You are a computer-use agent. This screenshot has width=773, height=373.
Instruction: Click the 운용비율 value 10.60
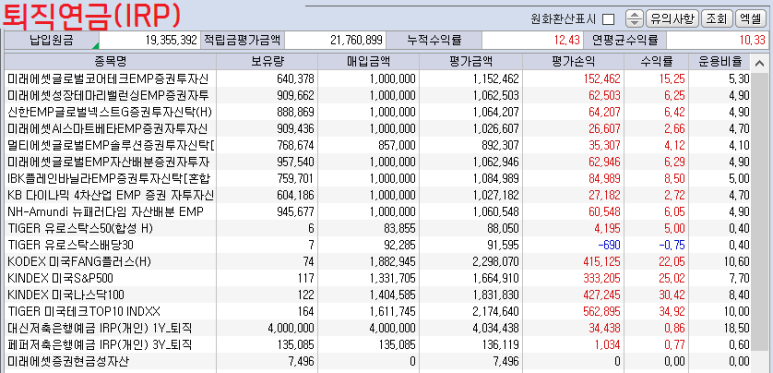click(x=736, y=262)
